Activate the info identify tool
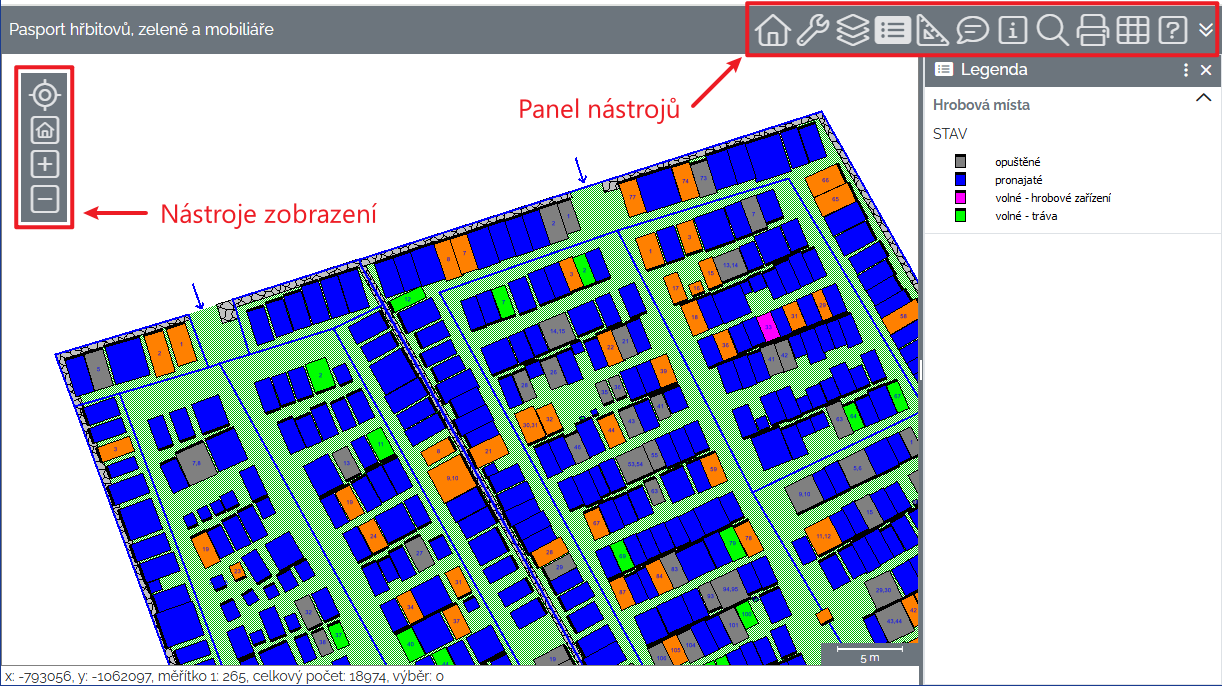 tap(1012, 31)
